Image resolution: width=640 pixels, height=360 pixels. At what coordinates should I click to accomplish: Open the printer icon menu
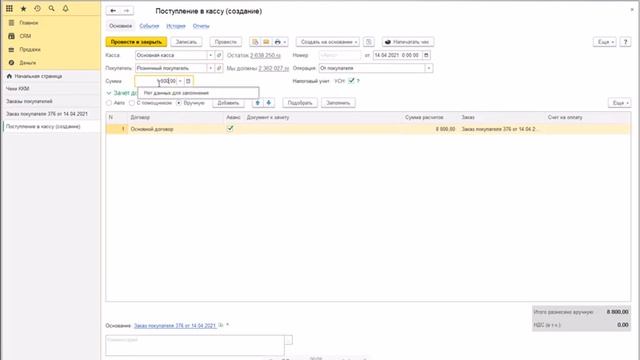pos(280,42)
